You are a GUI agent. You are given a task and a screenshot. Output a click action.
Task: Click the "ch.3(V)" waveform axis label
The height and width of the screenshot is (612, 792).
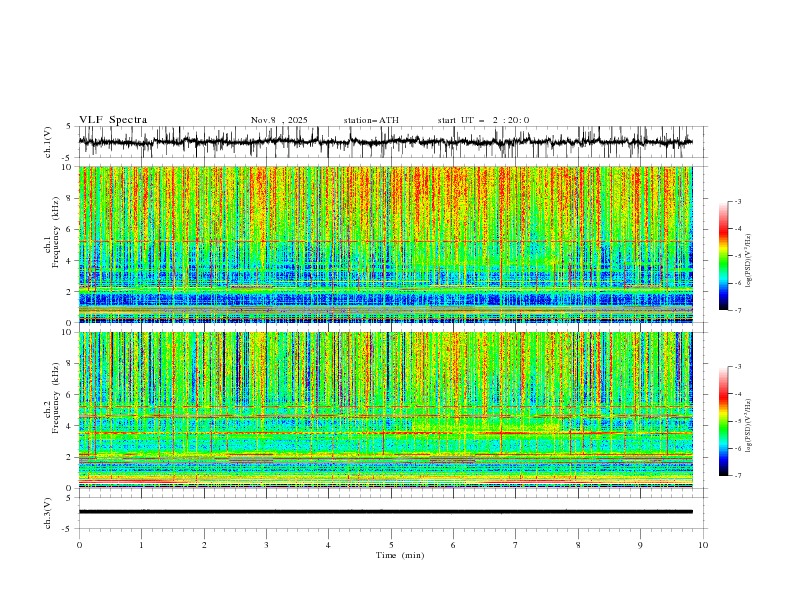pos(48,513)
